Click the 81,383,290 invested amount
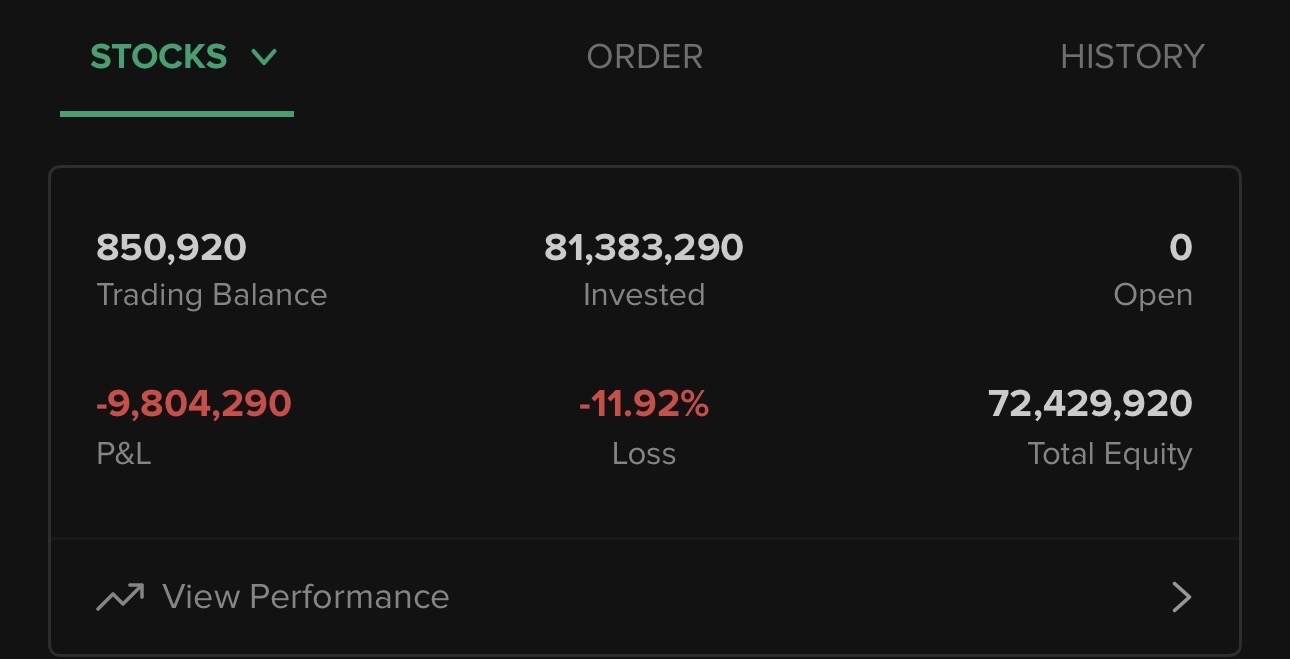The width and height of the screenshot is (1290, 659). [643, 247]
